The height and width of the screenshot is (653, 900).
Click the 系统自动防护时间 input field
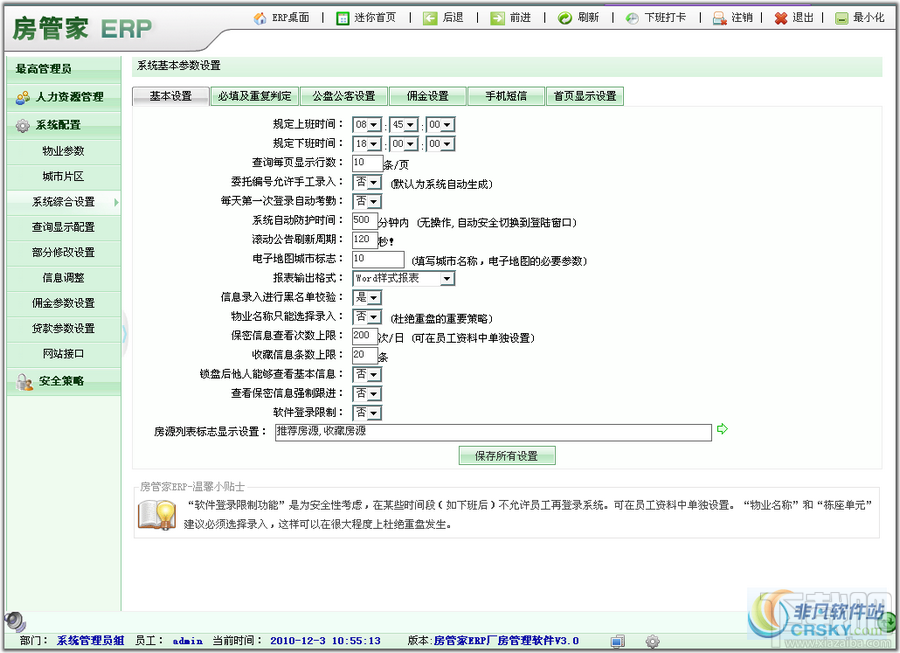364,220
